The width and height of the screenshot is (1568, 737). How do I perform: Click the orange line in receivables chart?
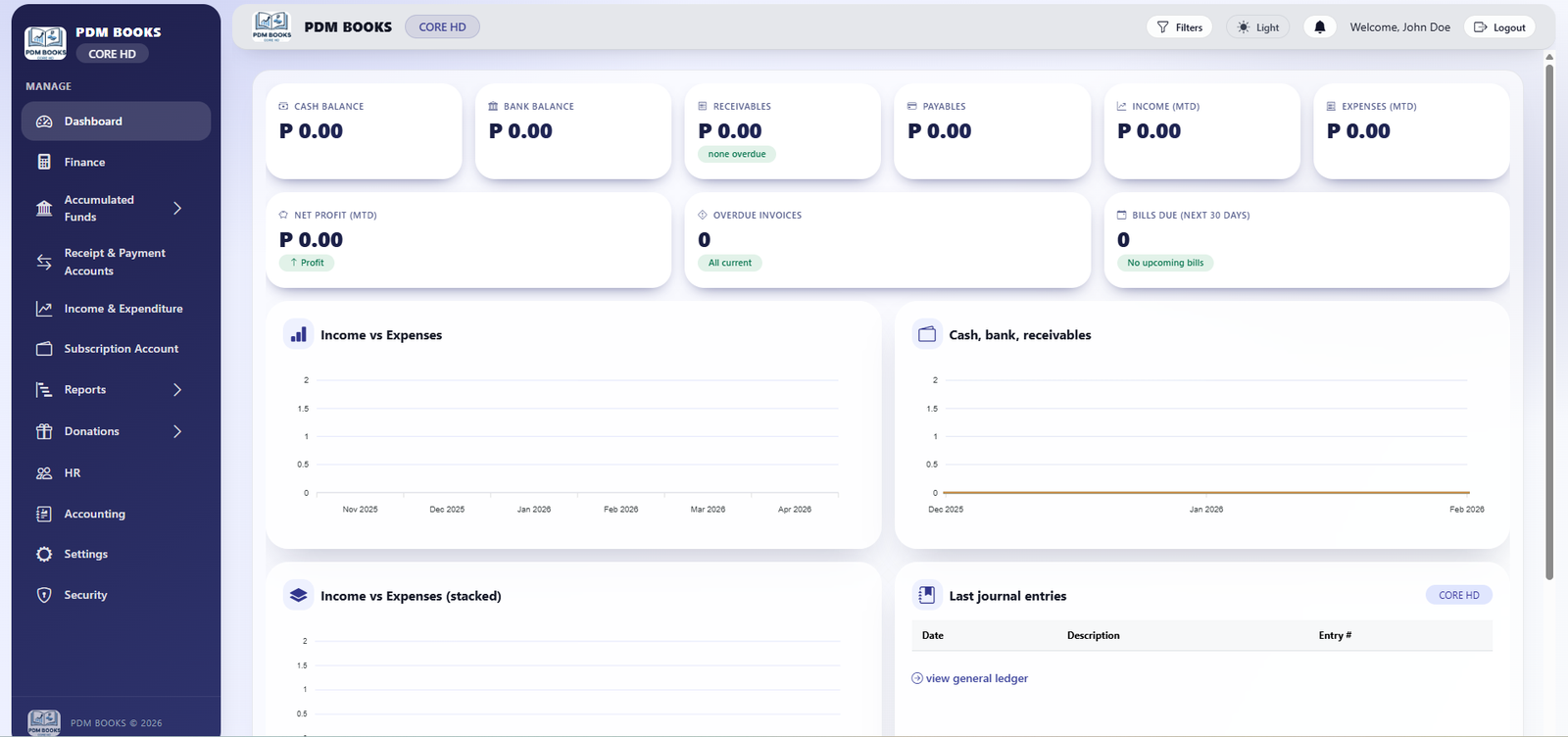pos(1205,492)
